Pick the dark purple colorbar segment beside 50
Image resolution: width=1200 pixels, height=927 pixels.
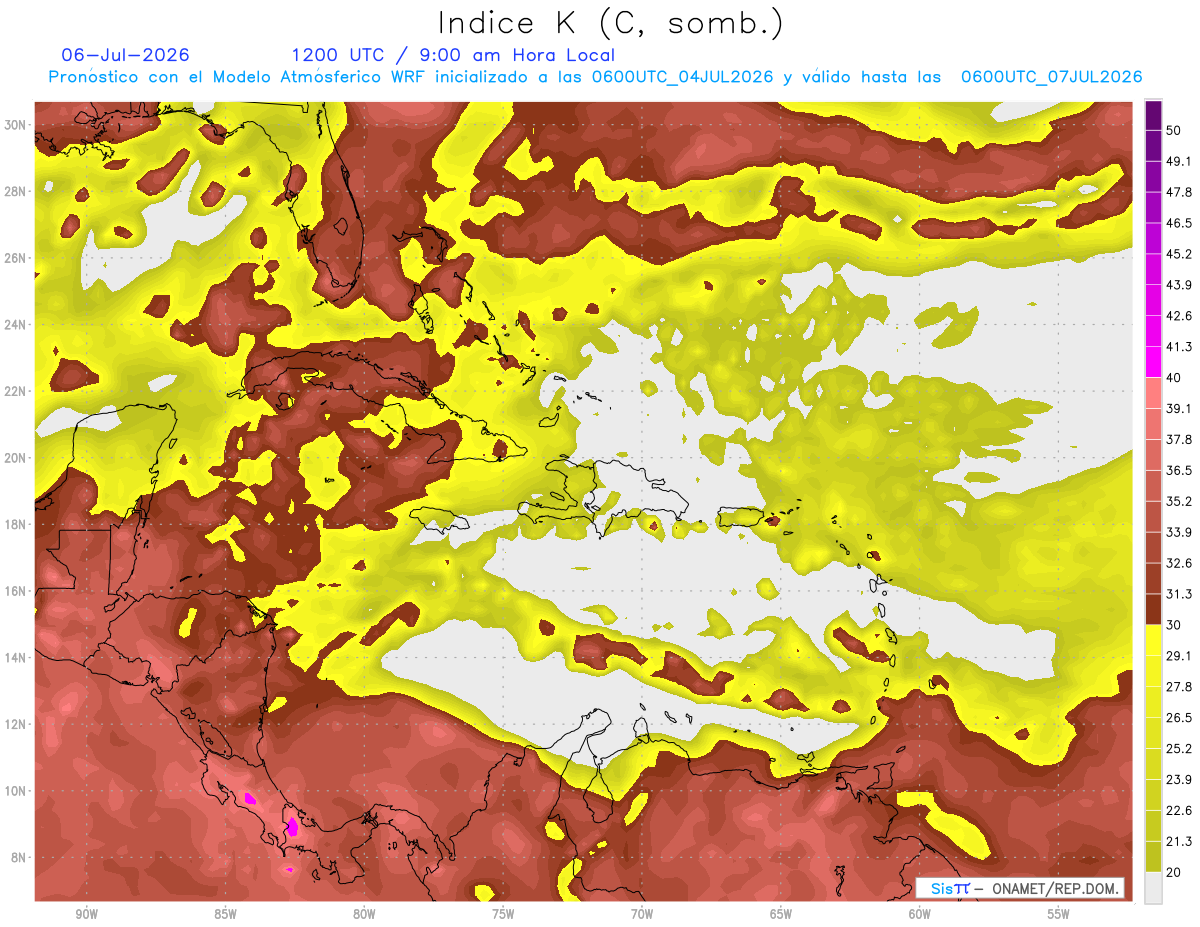coord(1153,115)
